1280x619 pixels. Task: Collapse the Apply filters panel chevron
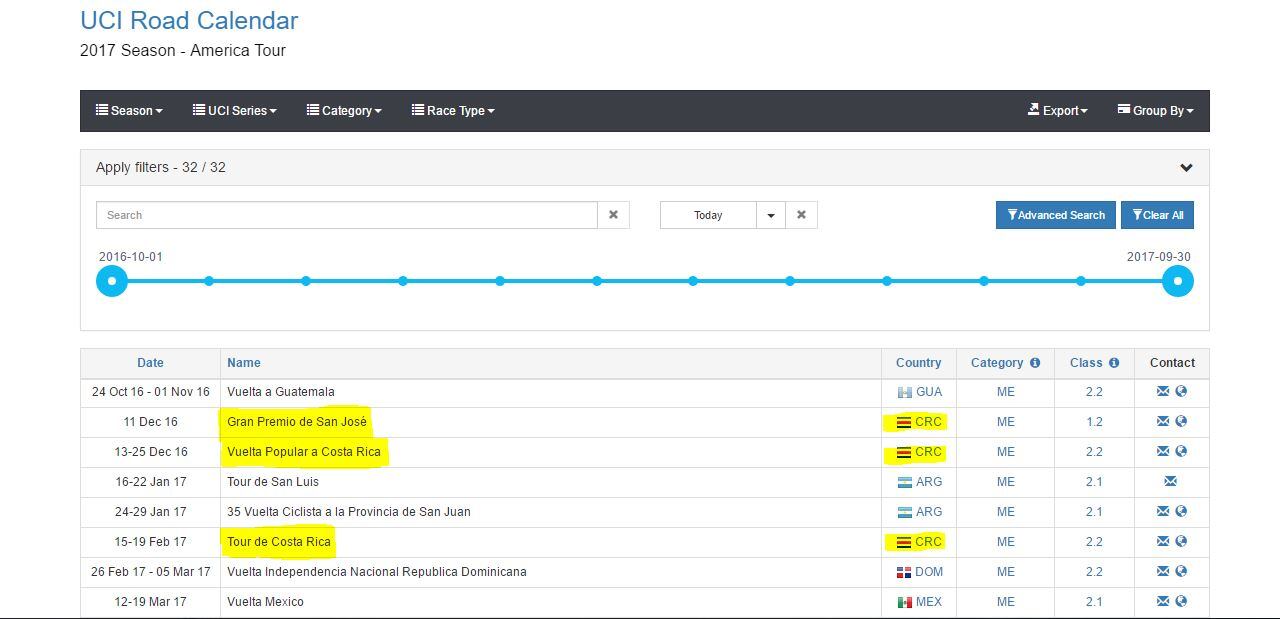(1186, 168)
